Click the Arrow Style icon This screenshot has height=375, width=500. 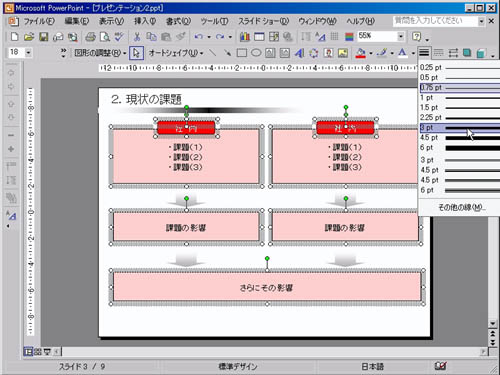click(x=453, y=53)
